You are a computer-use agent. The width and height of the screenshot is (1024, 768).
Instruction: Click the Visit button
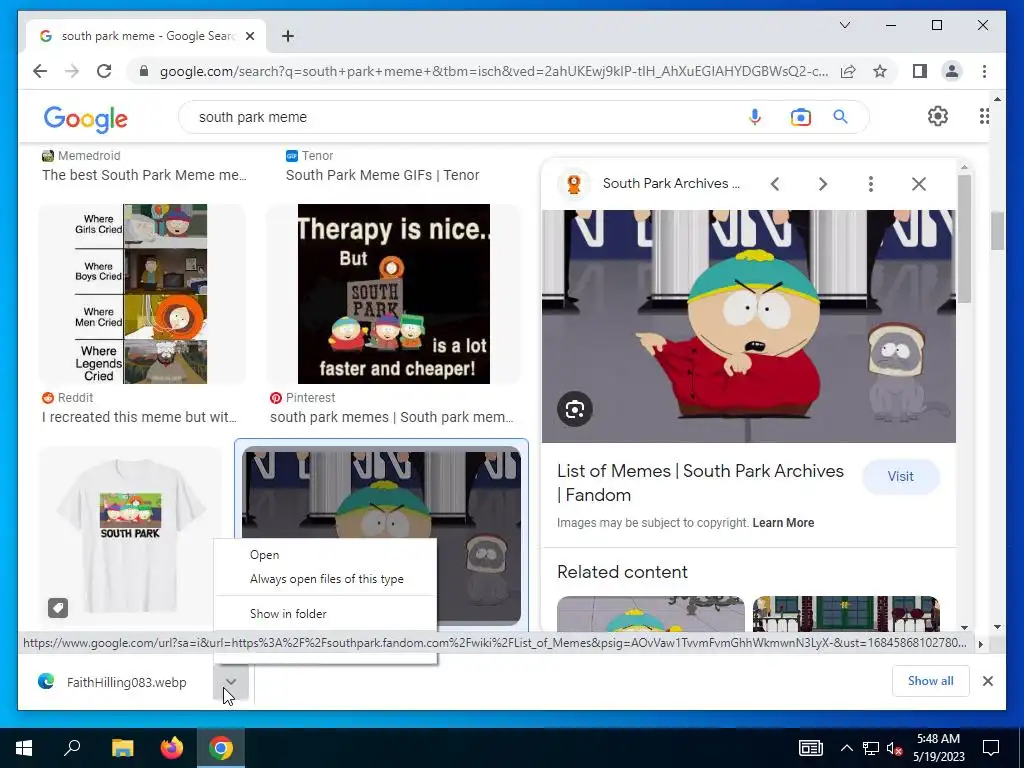pyautogui.click(x=901, y=477)
